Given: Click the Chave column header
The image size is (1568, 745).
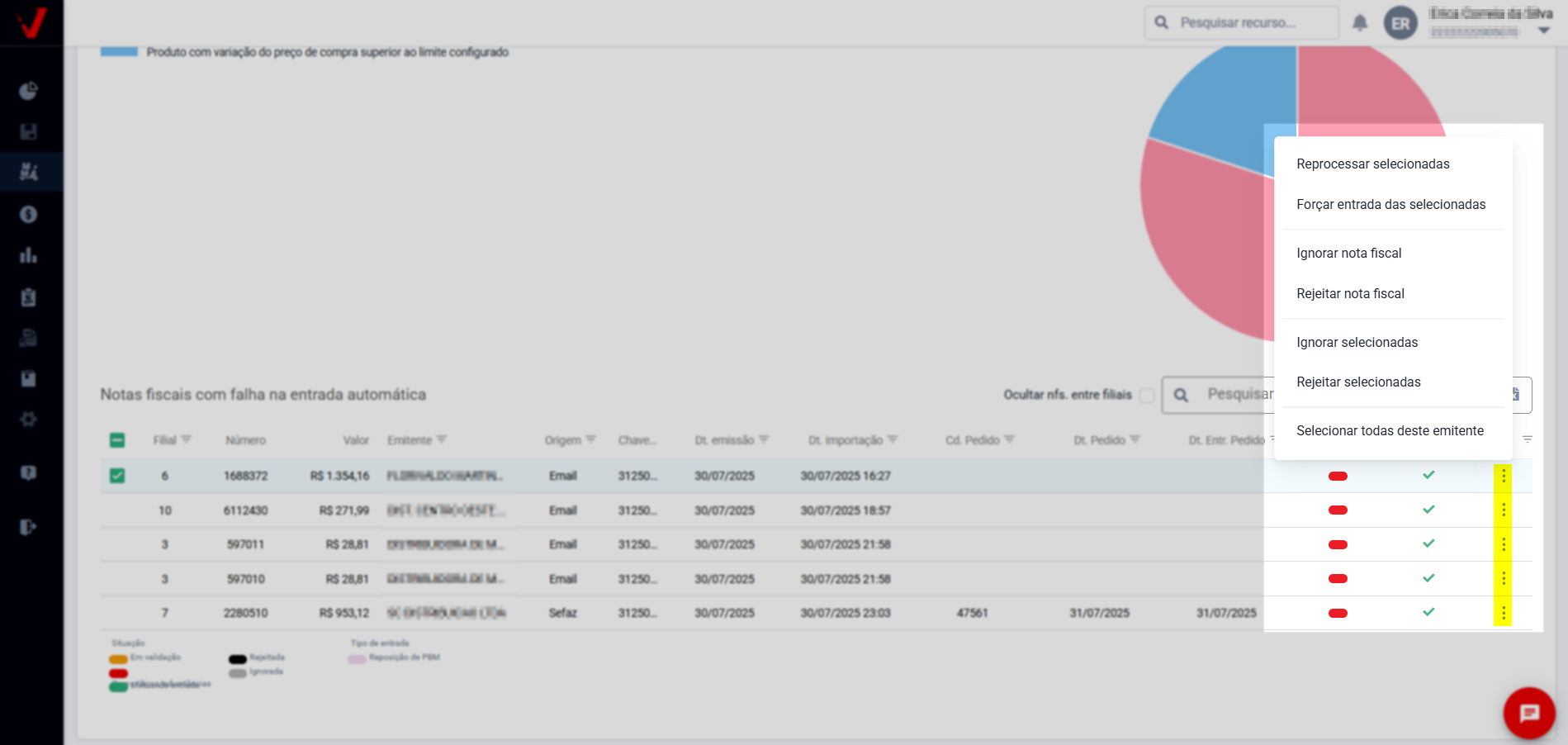Looking at the screenshot, I should click(637, 440).
